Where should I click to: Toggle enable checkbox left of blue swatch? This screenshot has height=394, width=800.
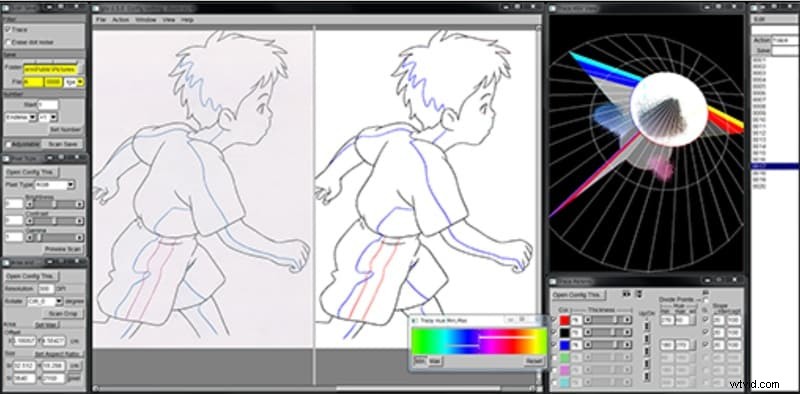pos(555,346)
